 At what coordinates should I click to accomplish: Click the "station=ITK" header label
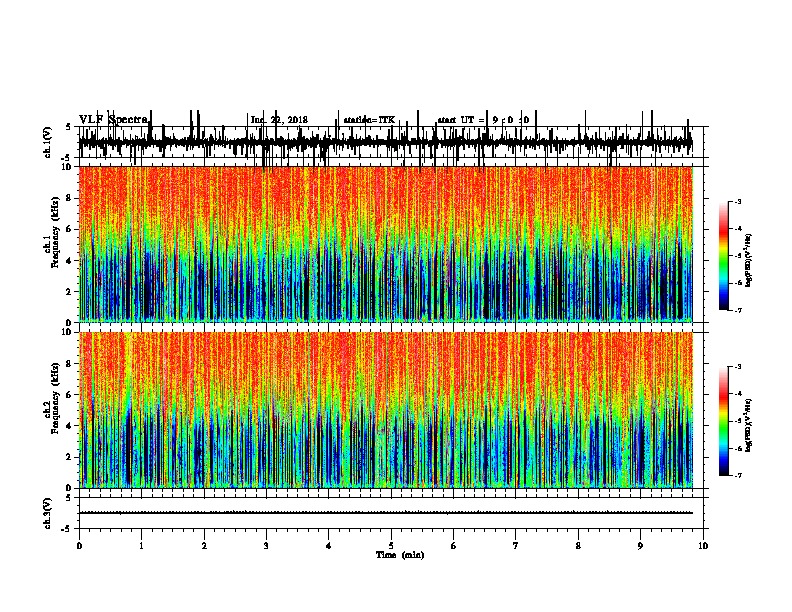(369, 120)
